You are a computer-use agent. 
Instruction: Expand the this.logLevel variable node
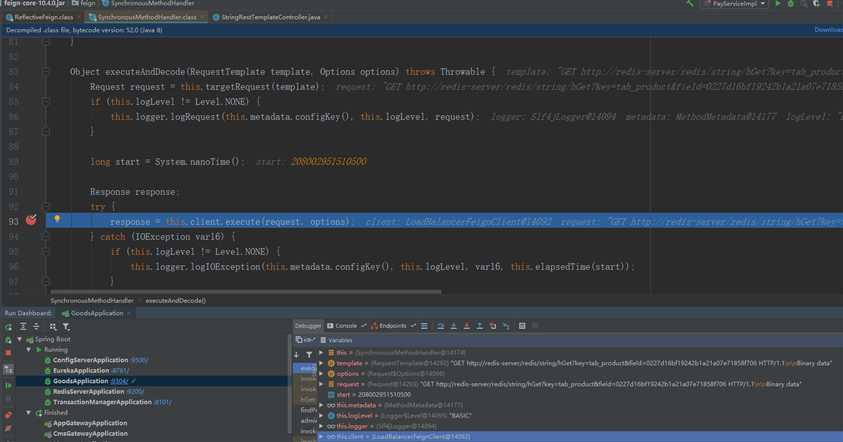(321, 416)
